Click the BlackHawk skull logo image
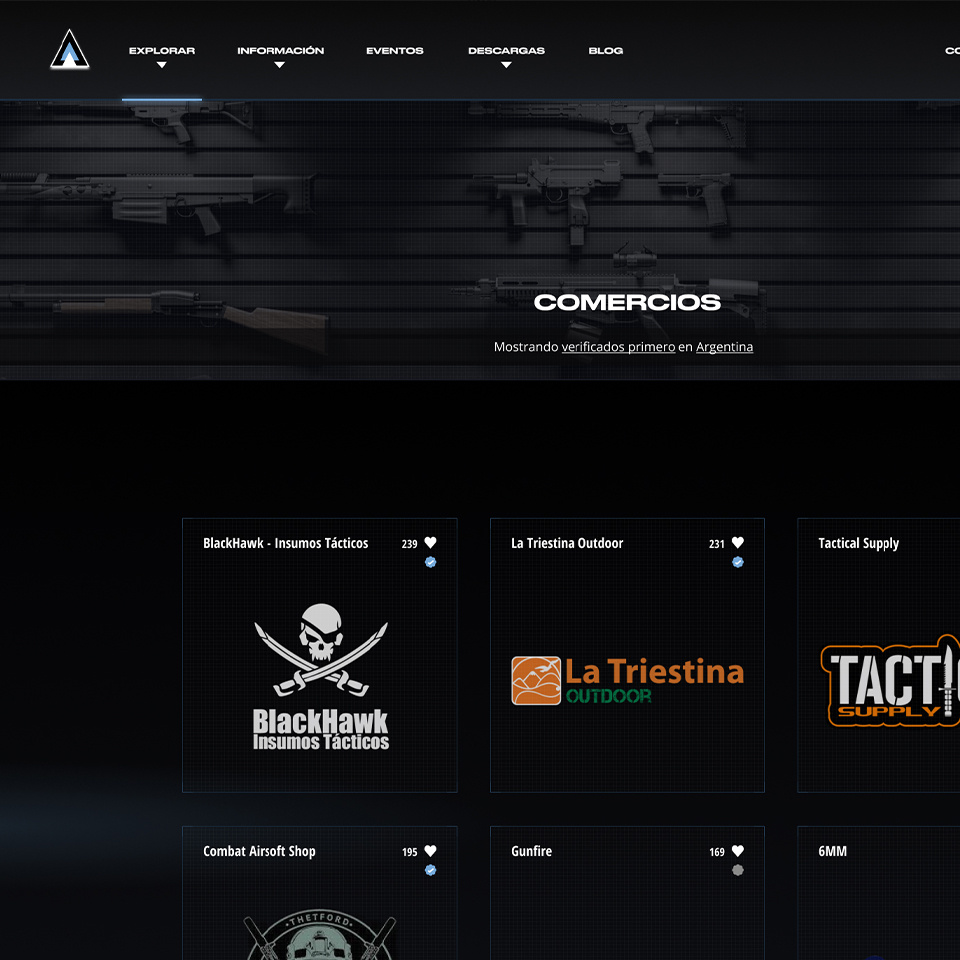 (321, 677)
